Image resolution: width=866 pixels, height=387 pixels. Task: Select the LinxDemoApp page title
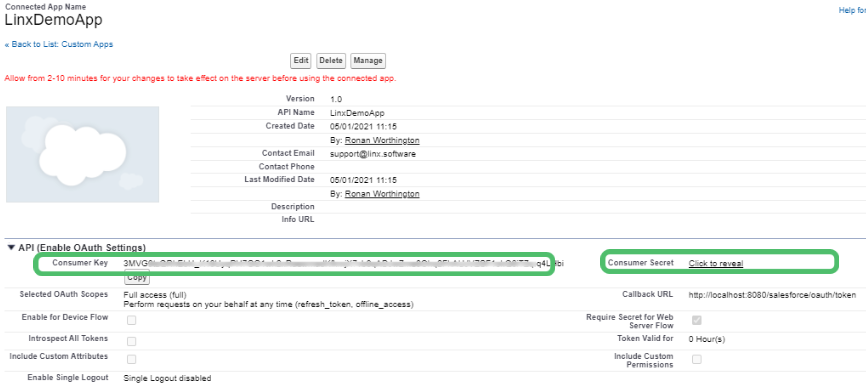[53, 20]
